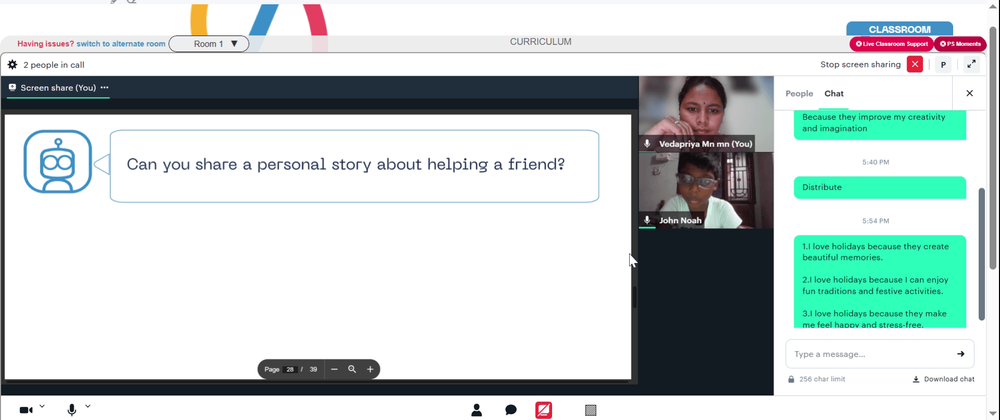This screenshot has height=420, width=1000.
Task: Click Download chat link
Action: (944, 379)
